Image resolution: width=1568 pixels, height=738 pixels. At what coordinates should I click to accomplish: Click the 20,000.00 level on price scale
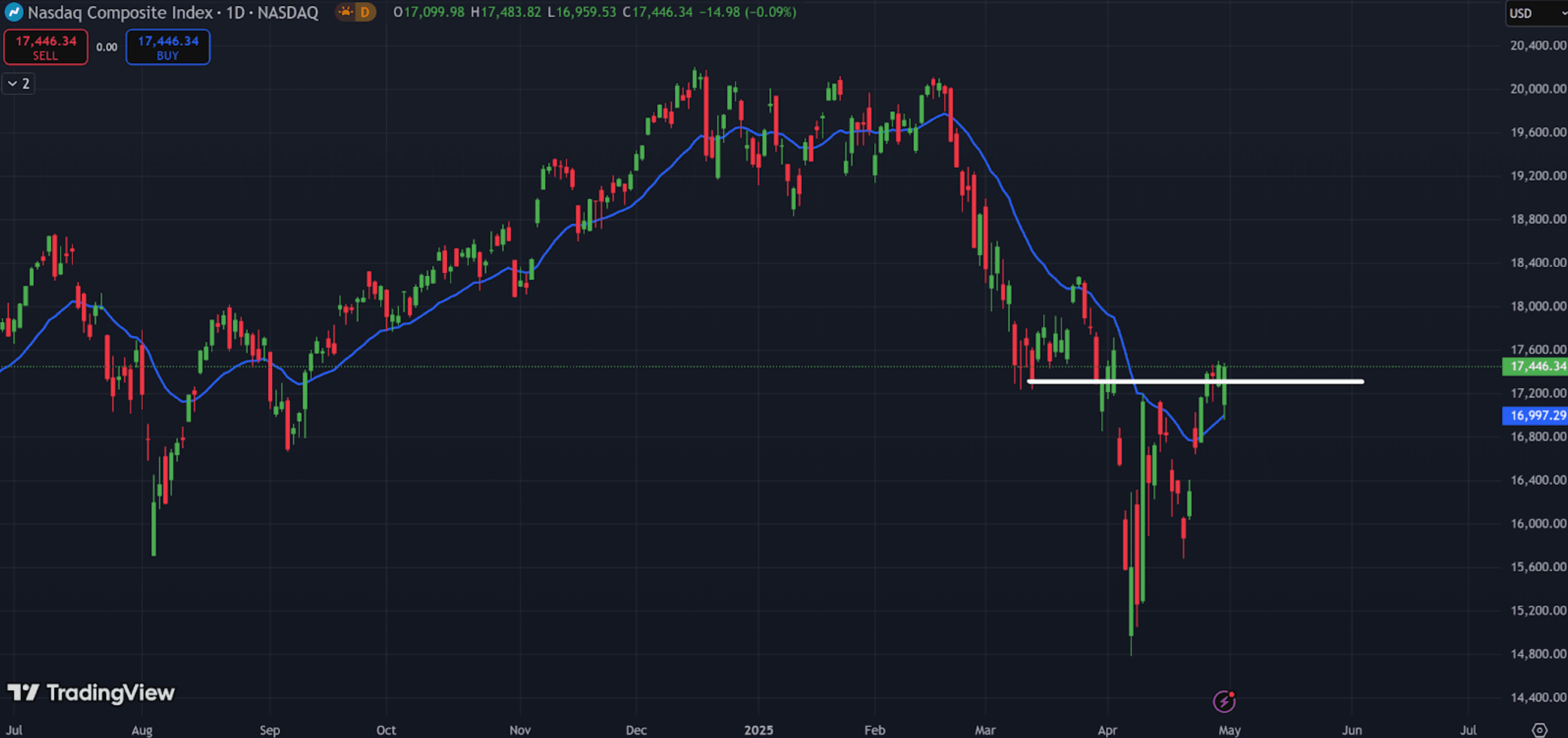pyautogui.click(x=1538, y=89)
